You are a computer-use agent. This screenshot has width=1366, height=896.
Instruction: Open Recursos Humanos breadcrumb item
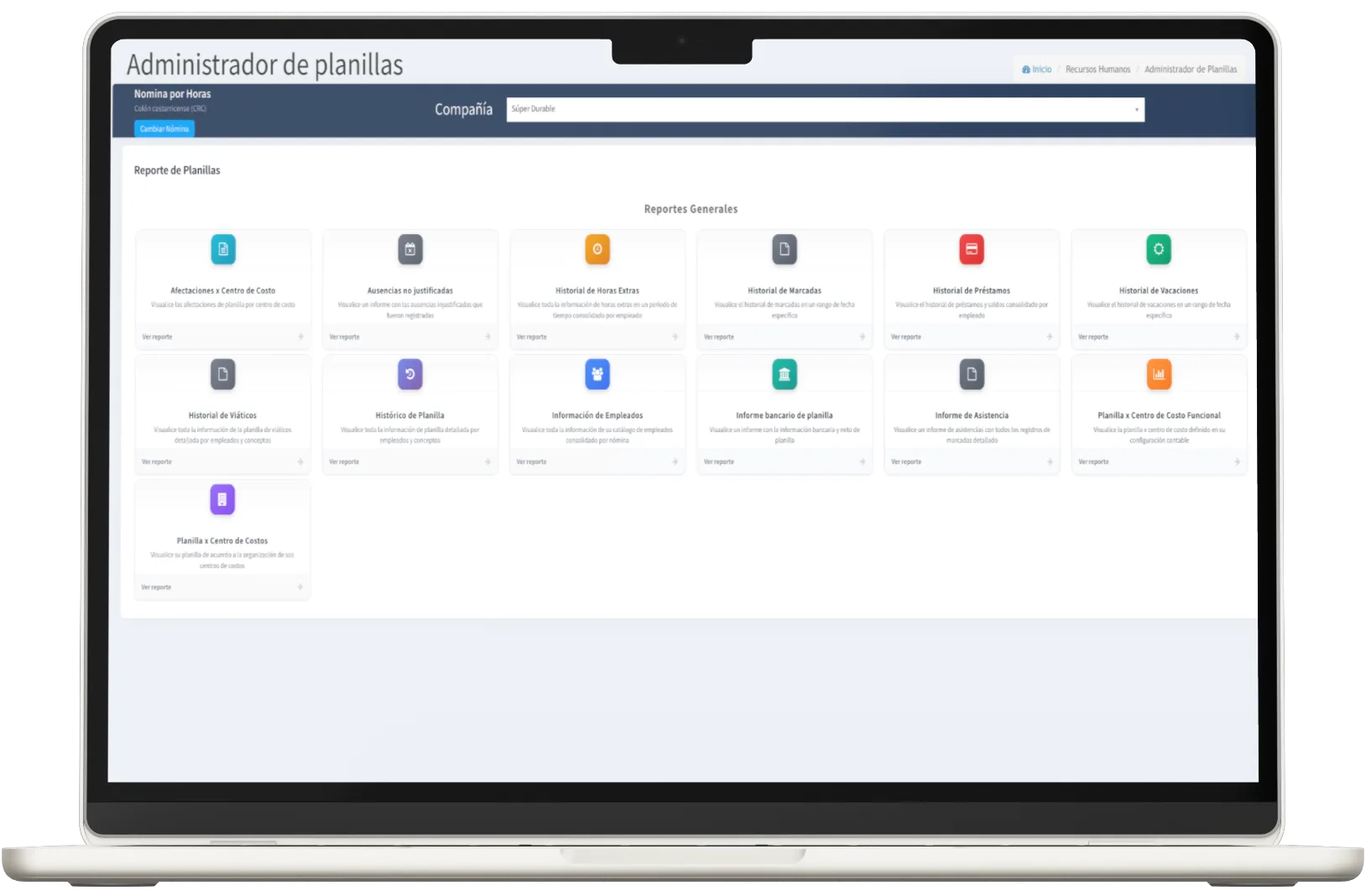coord(1097,70)
